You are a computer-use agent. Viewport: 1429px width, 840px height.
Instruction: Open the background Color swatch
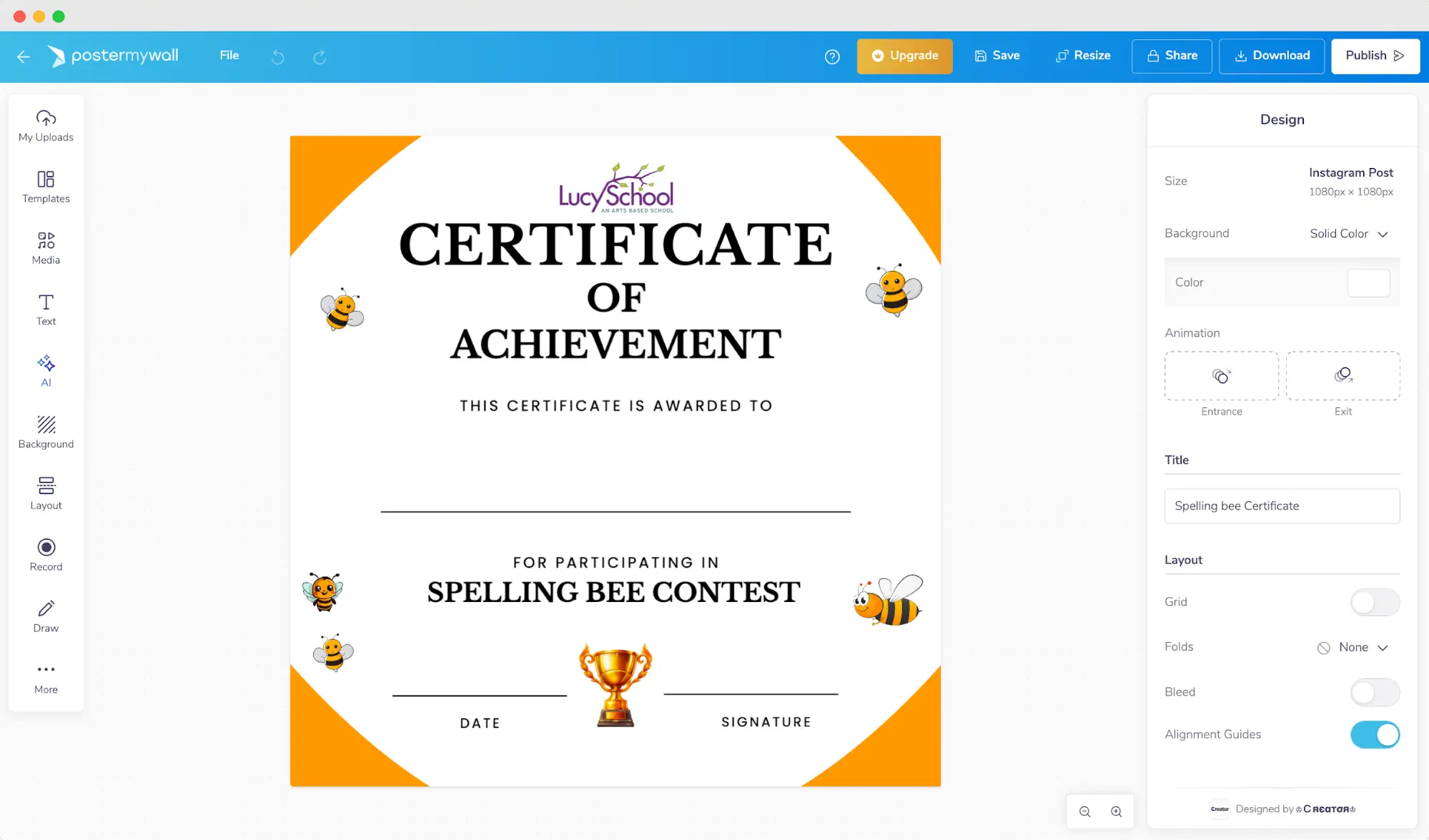tap(1368, 282)
